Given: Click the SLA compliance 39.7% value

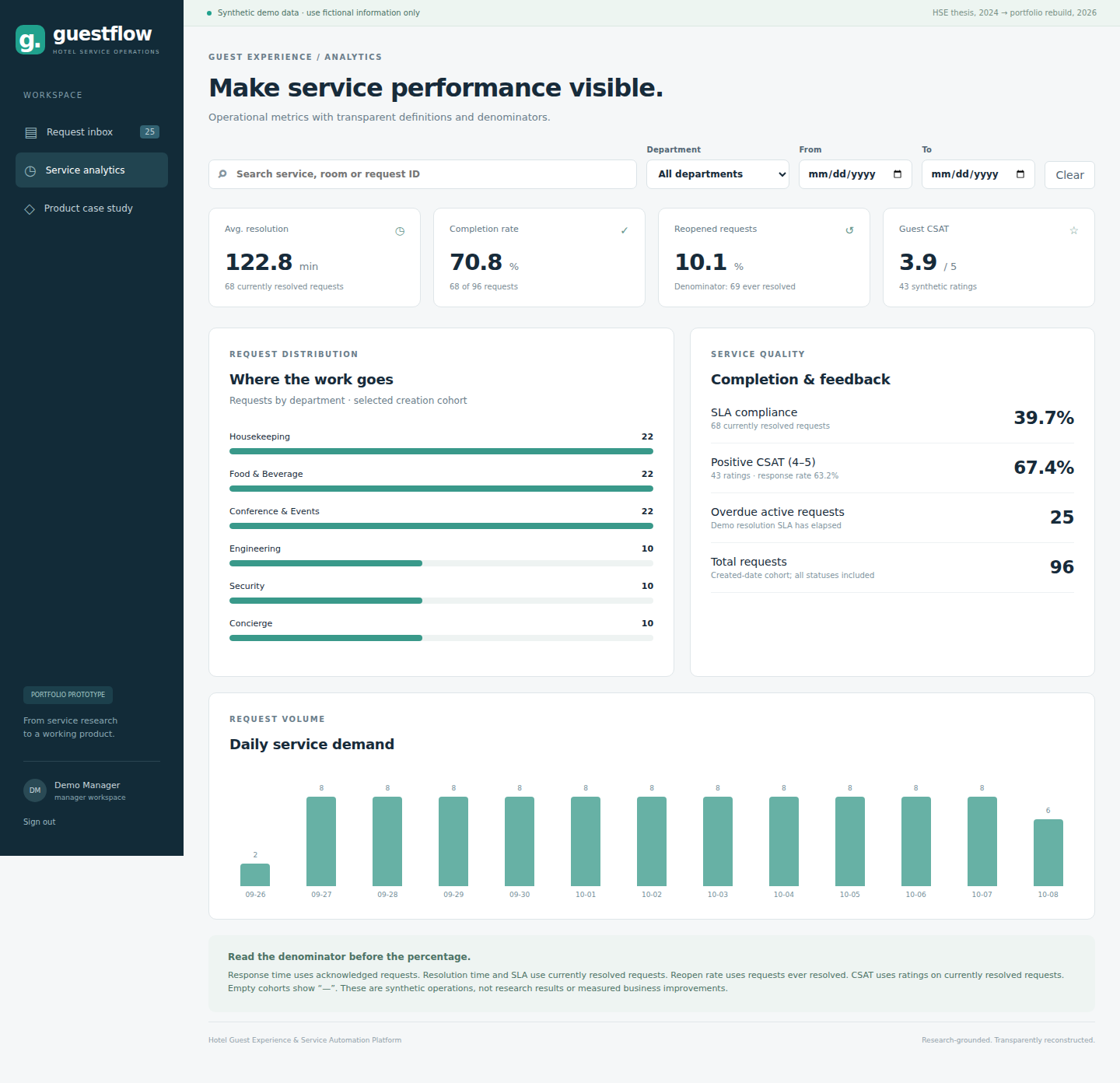Looking at the screenshot, I should (1044, 418).
